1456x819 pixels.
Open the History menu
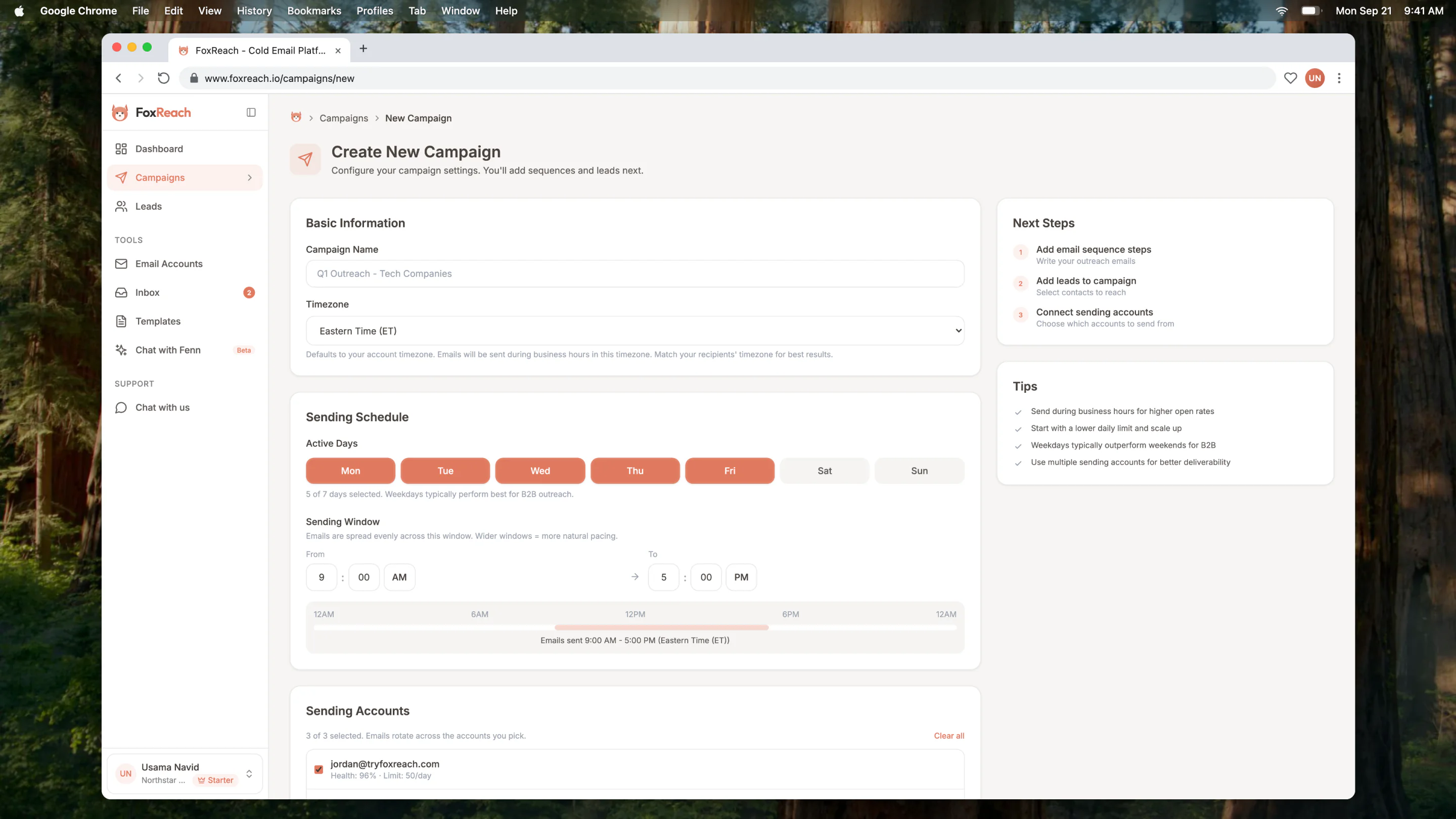(254, 11)
